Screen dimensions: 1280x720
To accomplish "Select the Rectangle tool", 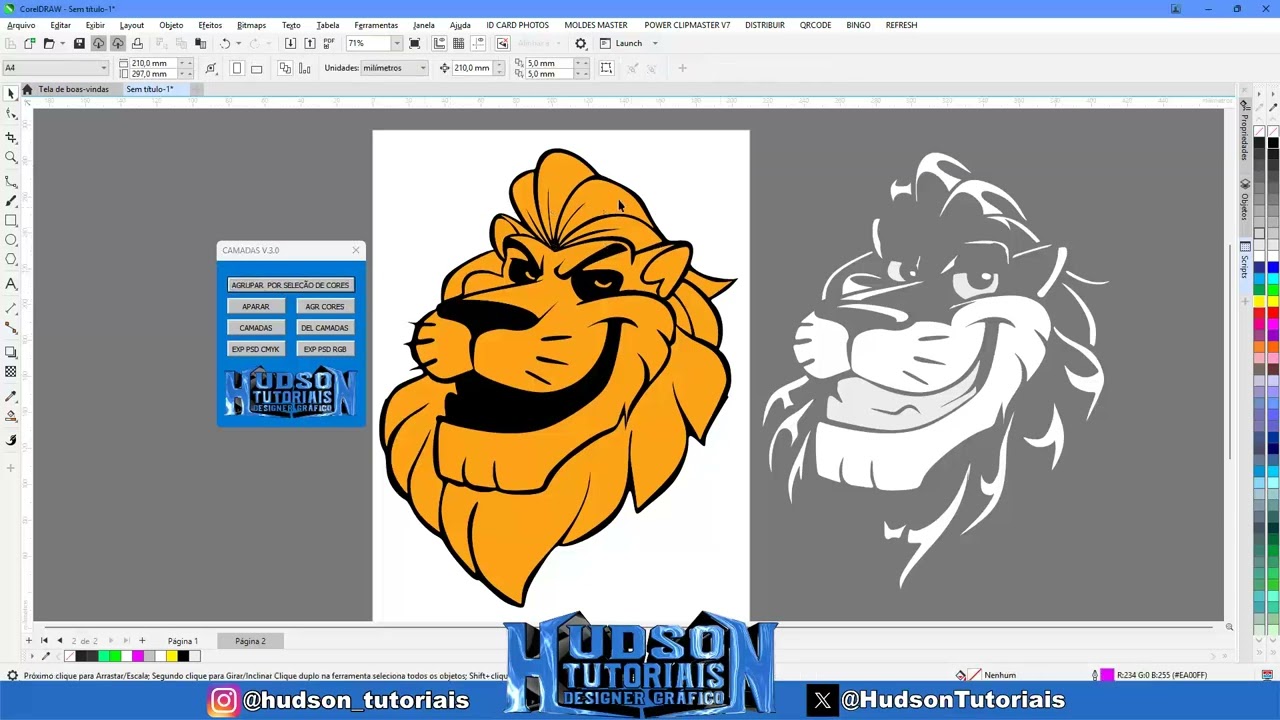I will pos(11,220).
